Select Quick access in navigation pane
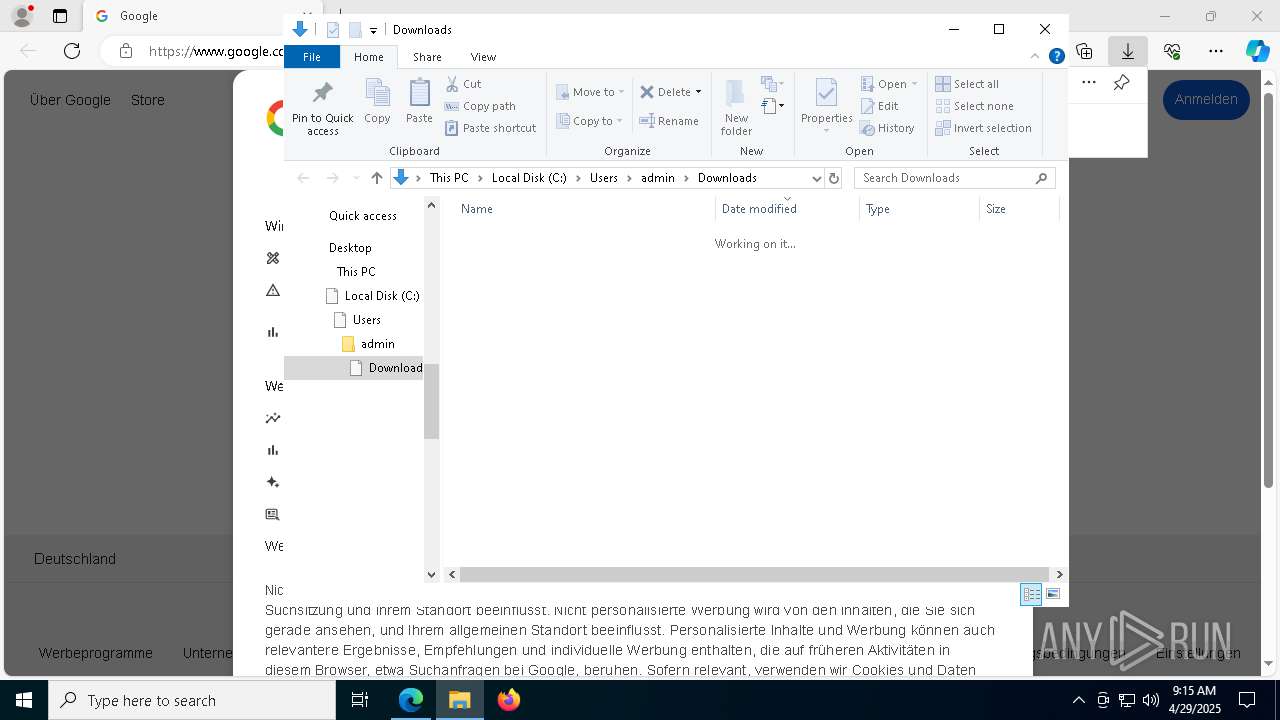 [362, 216]
